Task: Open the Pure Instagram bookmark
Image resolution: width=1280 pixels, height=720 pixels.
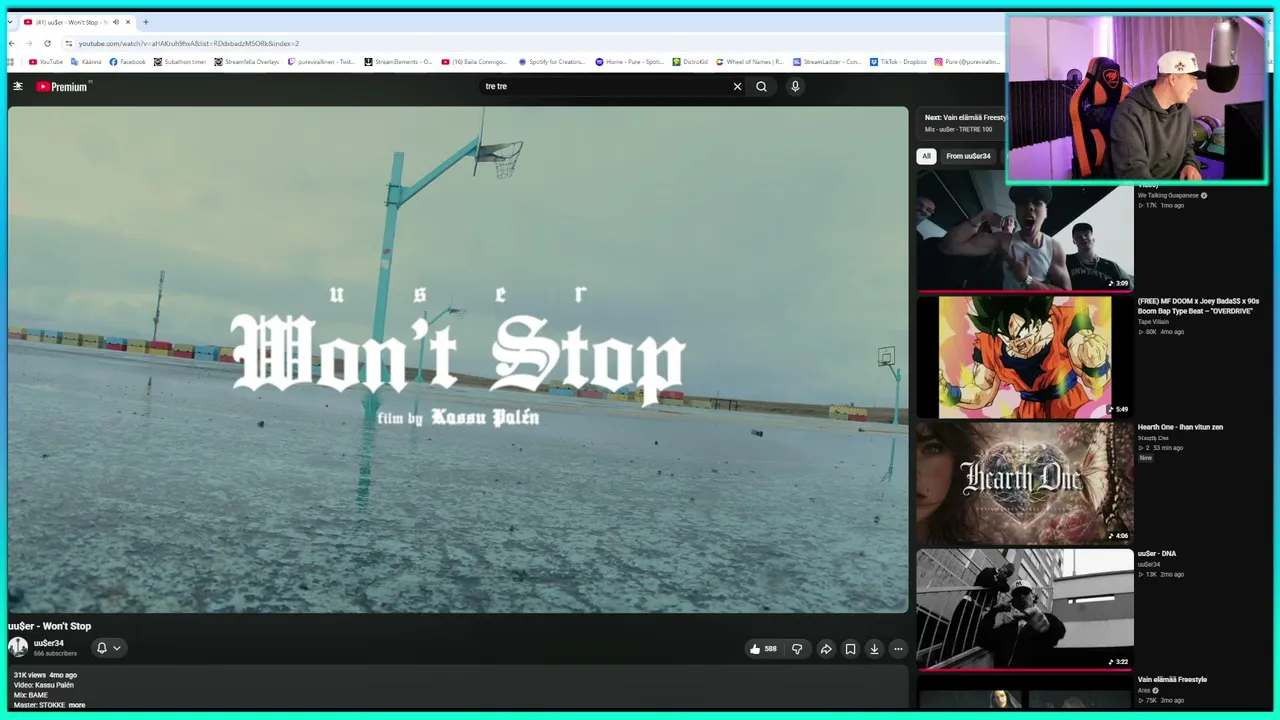Action: click(967, 62)
